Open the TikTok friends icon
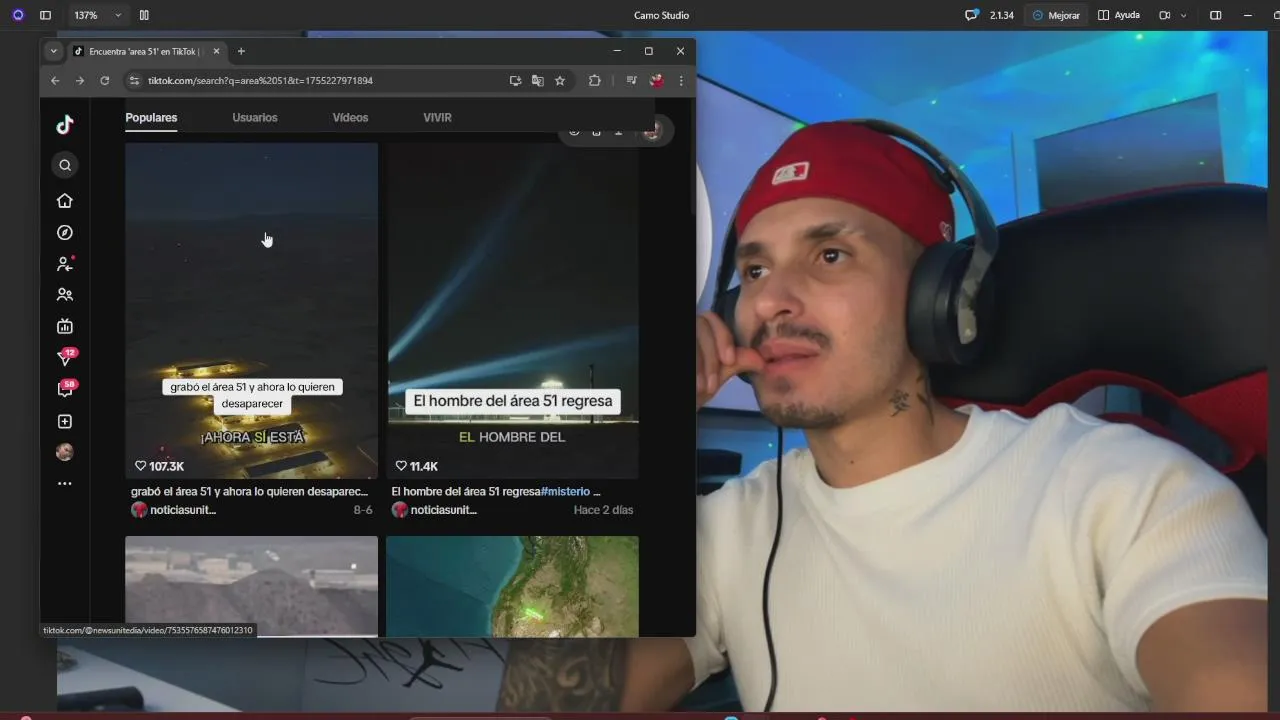1280x720 pixels. pyautogui.click(x=65, y=295)
